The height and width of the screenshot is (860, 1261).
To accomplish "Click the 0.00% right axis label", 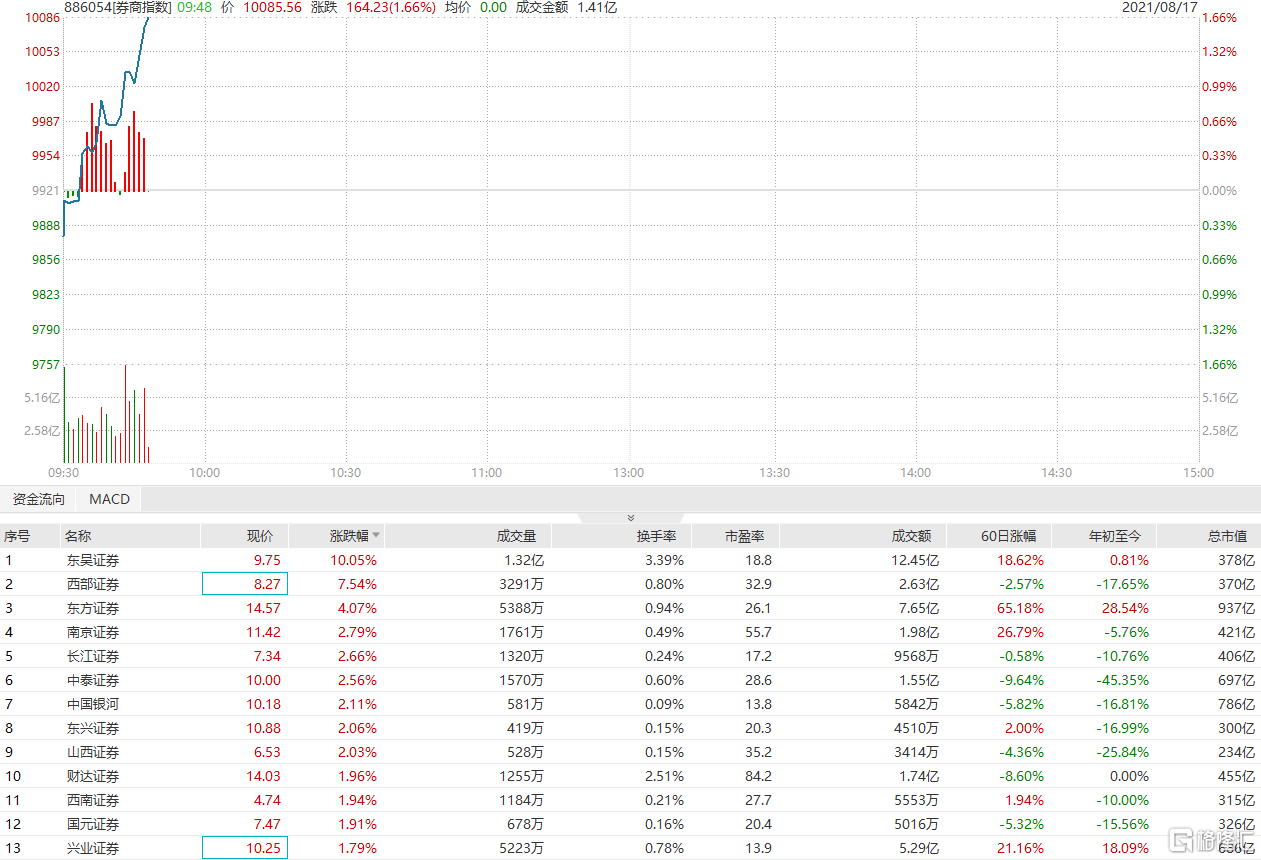I will tap(1220, 190).
